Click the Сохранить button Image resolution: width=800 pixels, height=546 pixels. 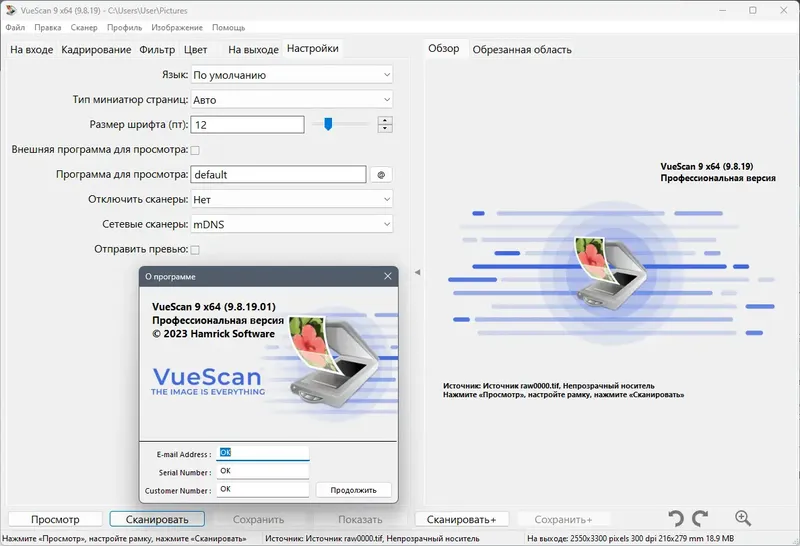[258, 519]
